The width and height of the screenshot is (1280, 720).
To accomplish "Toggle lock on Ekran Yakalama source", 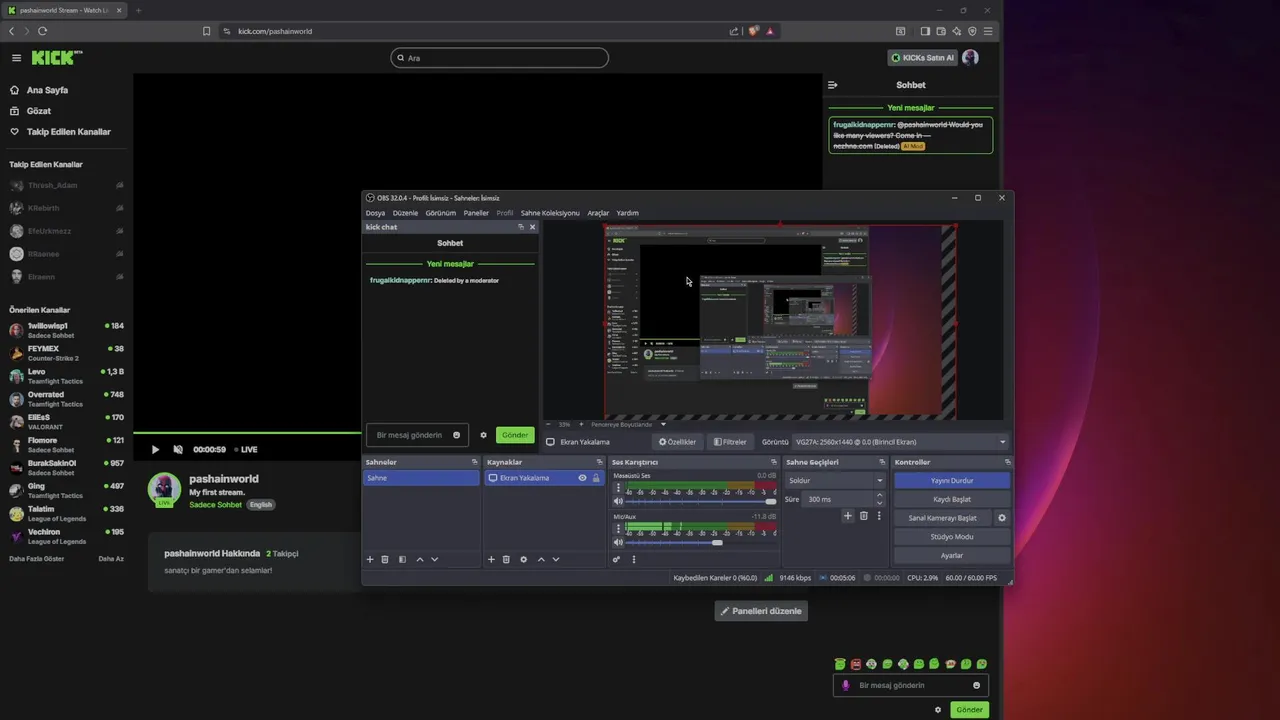I will coord(596,478).
